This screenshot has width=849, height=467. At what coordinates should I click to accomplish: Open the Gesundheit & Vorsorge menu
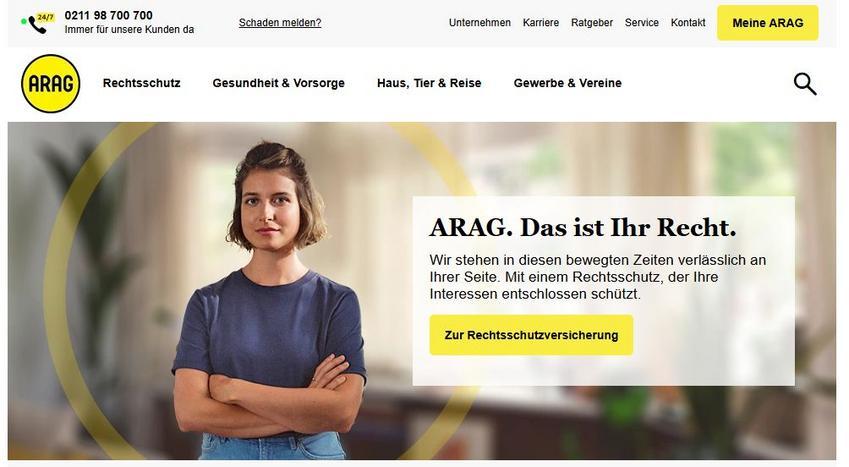point(278,83)
